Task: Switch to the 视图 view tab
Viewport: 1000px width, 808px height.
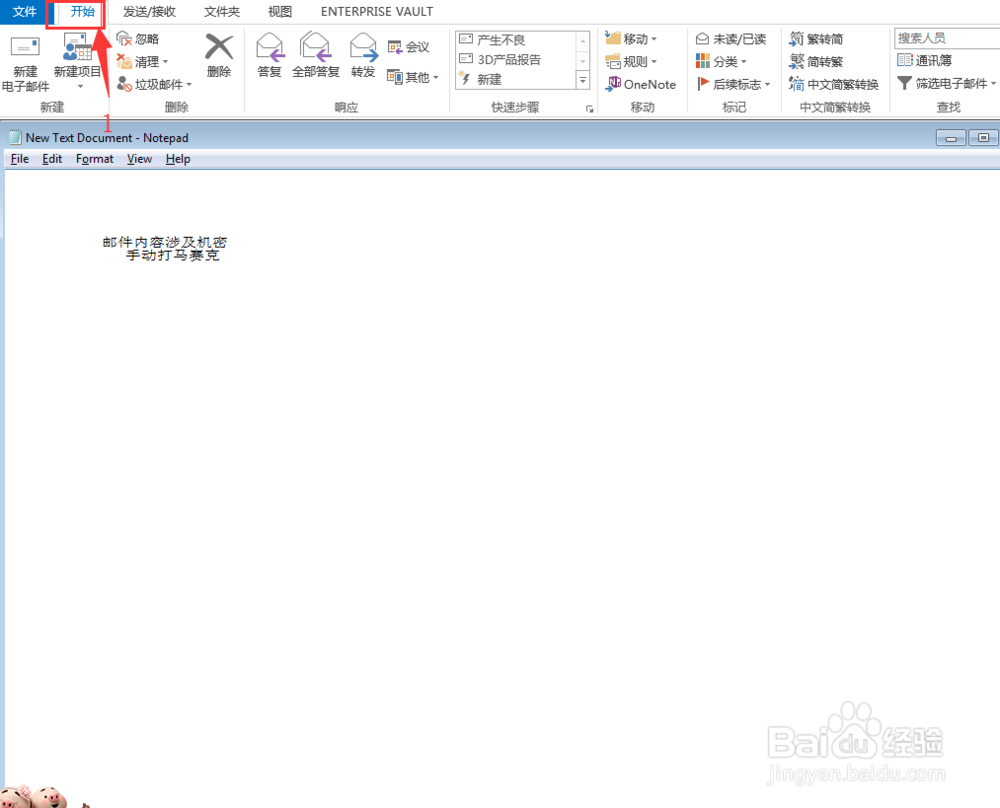Action: coord(280,11)
